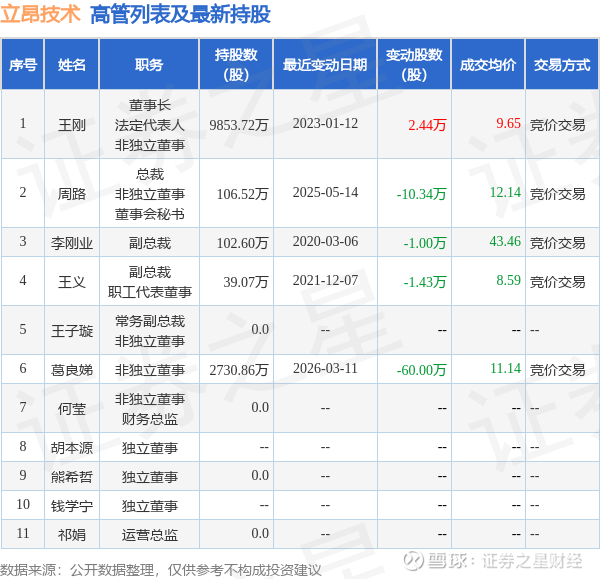Click the average price 43.46
Viewport: 600px width, 579px height.
point(505,241)
